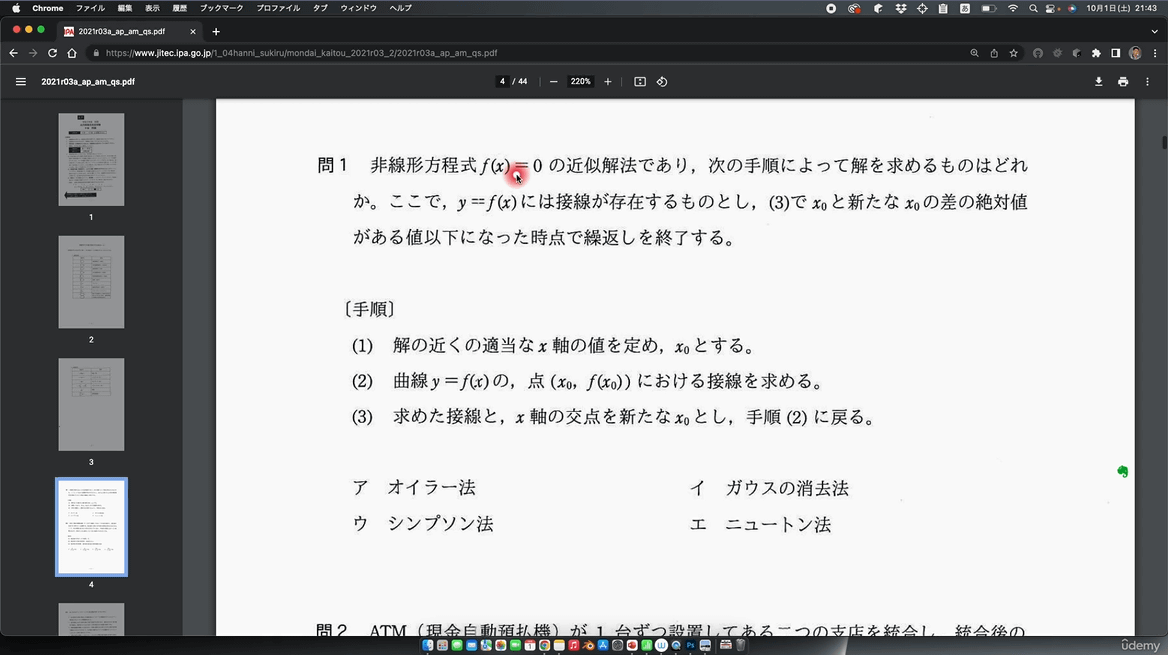This screenshot has height=655, width=1168.
Task: Open Dropbox in the menu bar
Action: (x=901, y=8)
